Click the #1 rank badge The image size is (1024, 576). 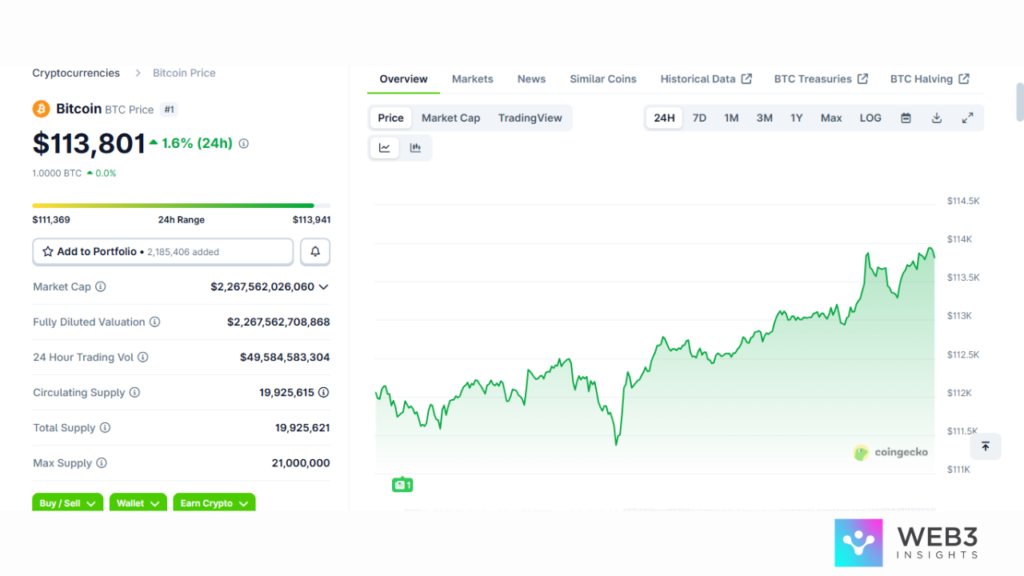click(x=169, y=110)
